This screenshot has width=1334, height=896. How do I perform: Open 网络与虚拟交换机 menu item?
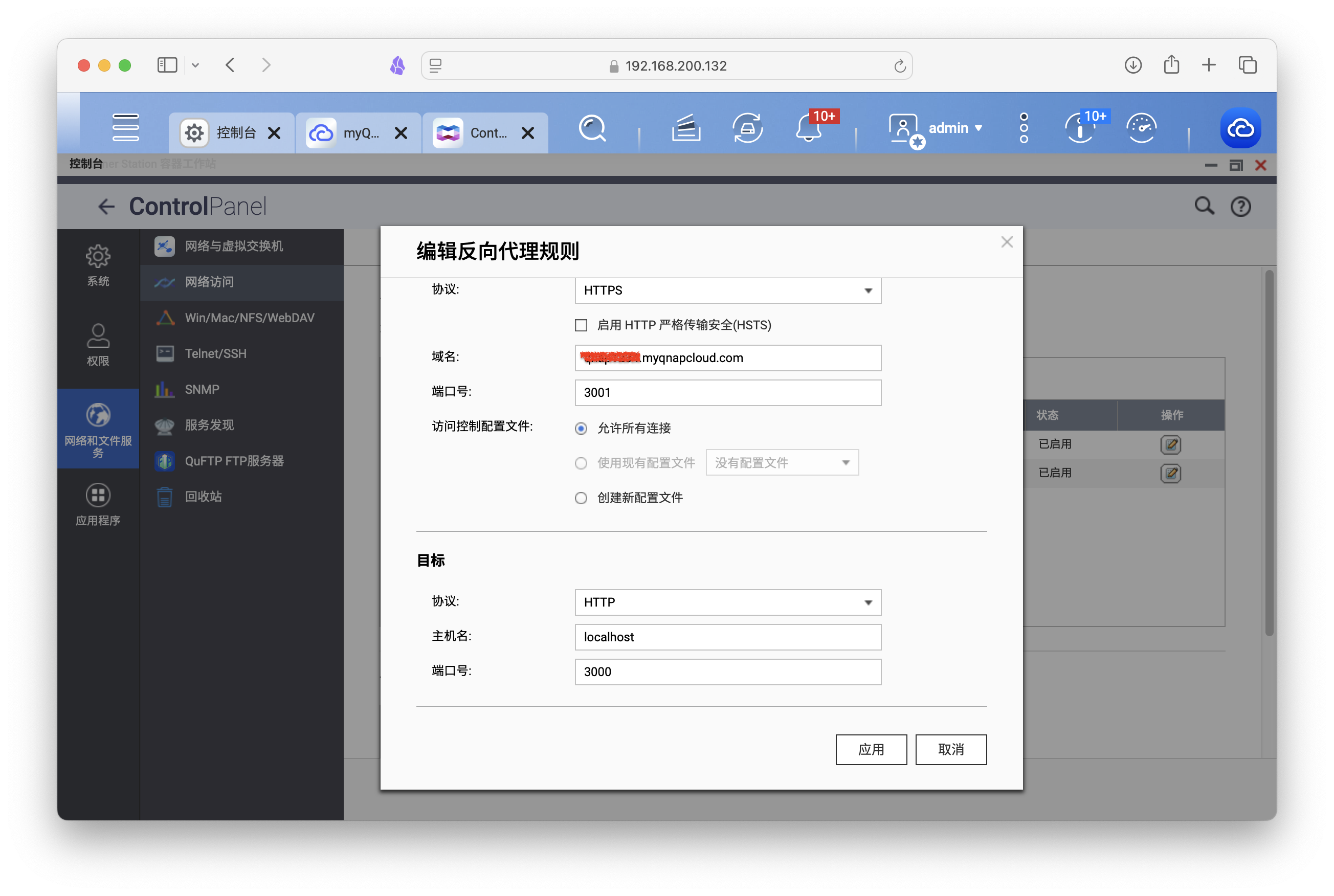click(x=242, y=247)
